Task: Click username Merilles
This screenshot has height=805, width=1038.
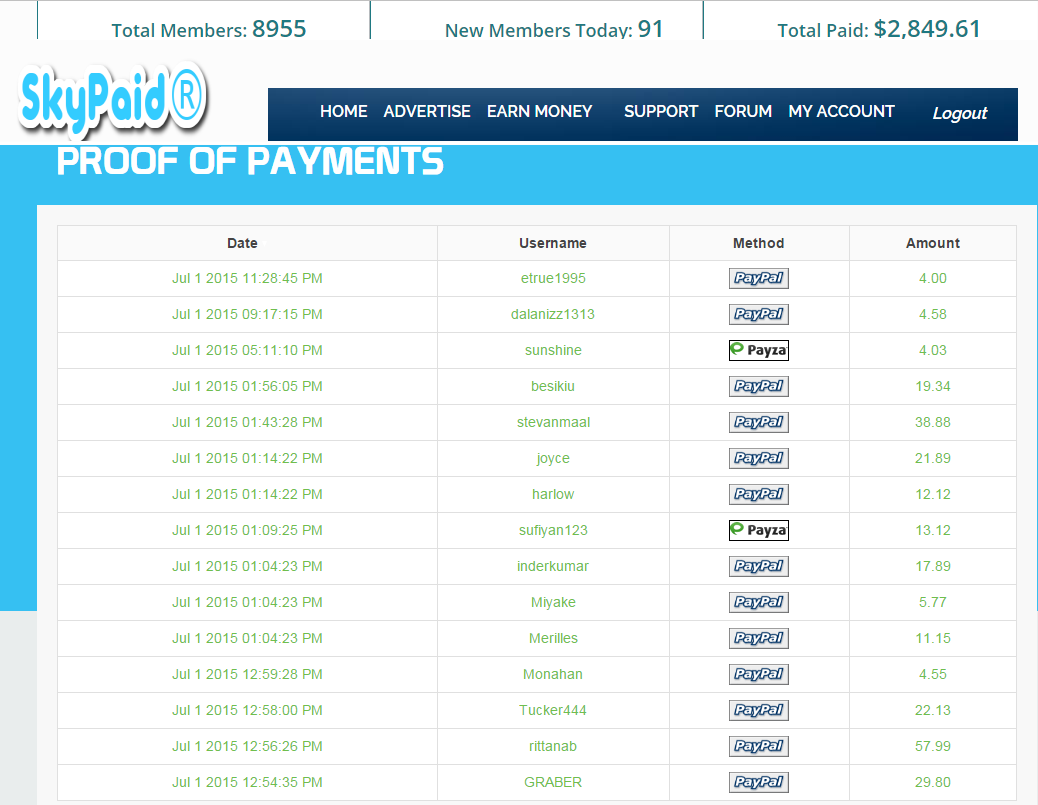Action: [553, 638]
